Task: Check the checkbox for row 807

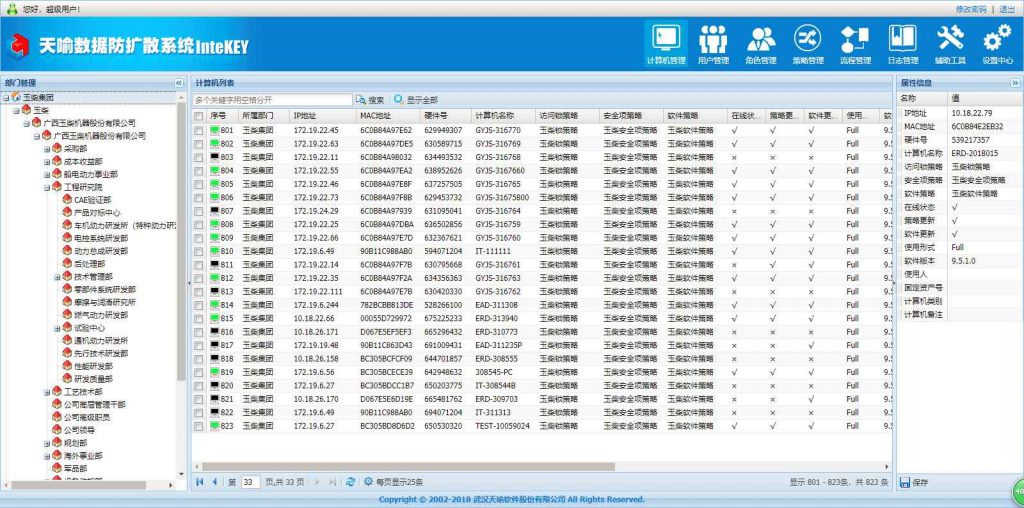Action: [199, 211]
